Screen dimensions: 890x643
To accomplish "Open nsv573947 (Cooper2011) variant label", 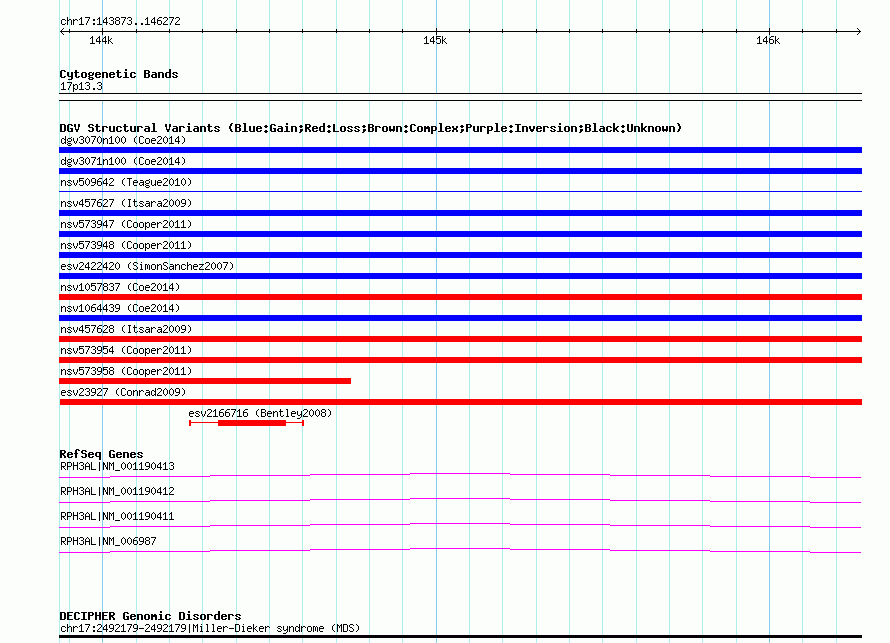I will click(126, 224).
